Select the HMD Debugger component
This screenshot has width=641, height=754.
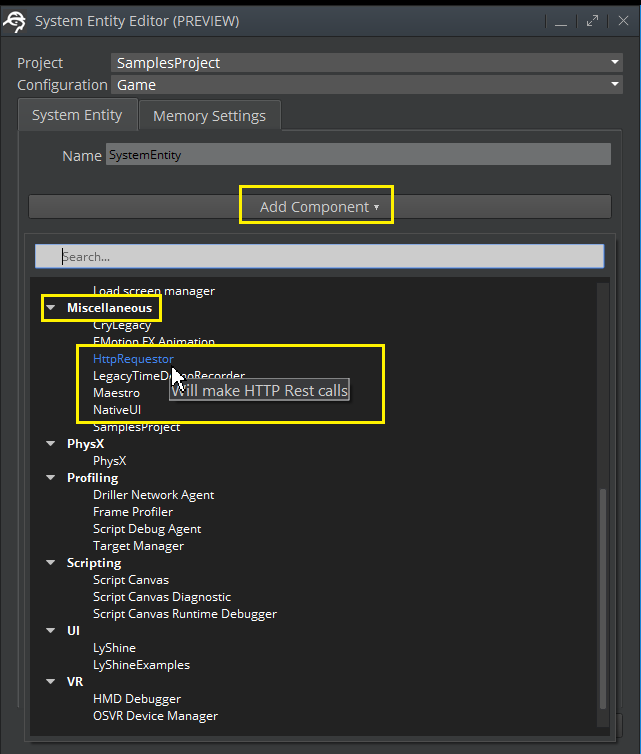click(x=137, y=699)
